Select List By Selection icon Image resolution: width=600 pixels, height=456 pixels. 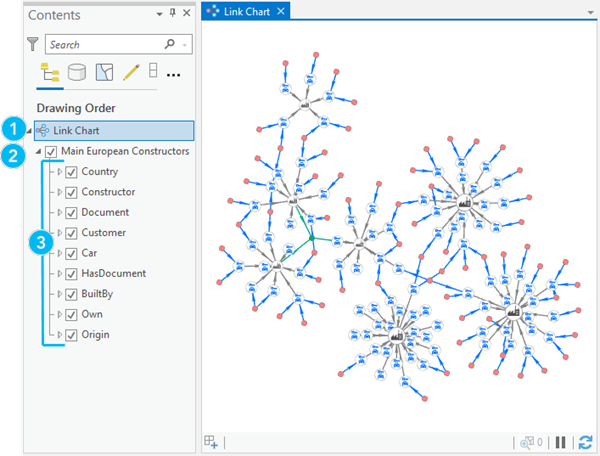[103, 73]
